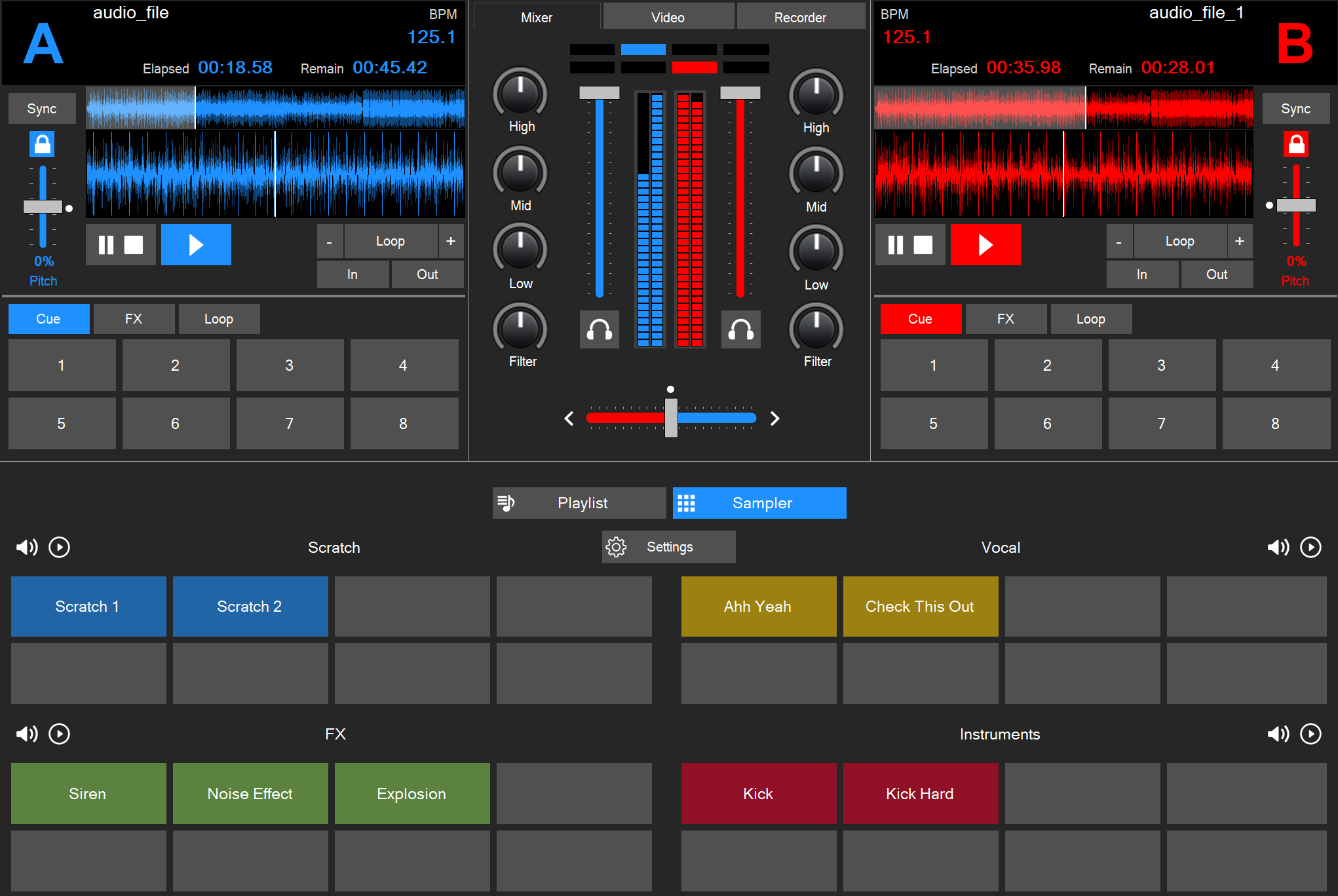Trigger deck A cue pad 3
This screenshot has width=1338, height=896.
[290, 365]
